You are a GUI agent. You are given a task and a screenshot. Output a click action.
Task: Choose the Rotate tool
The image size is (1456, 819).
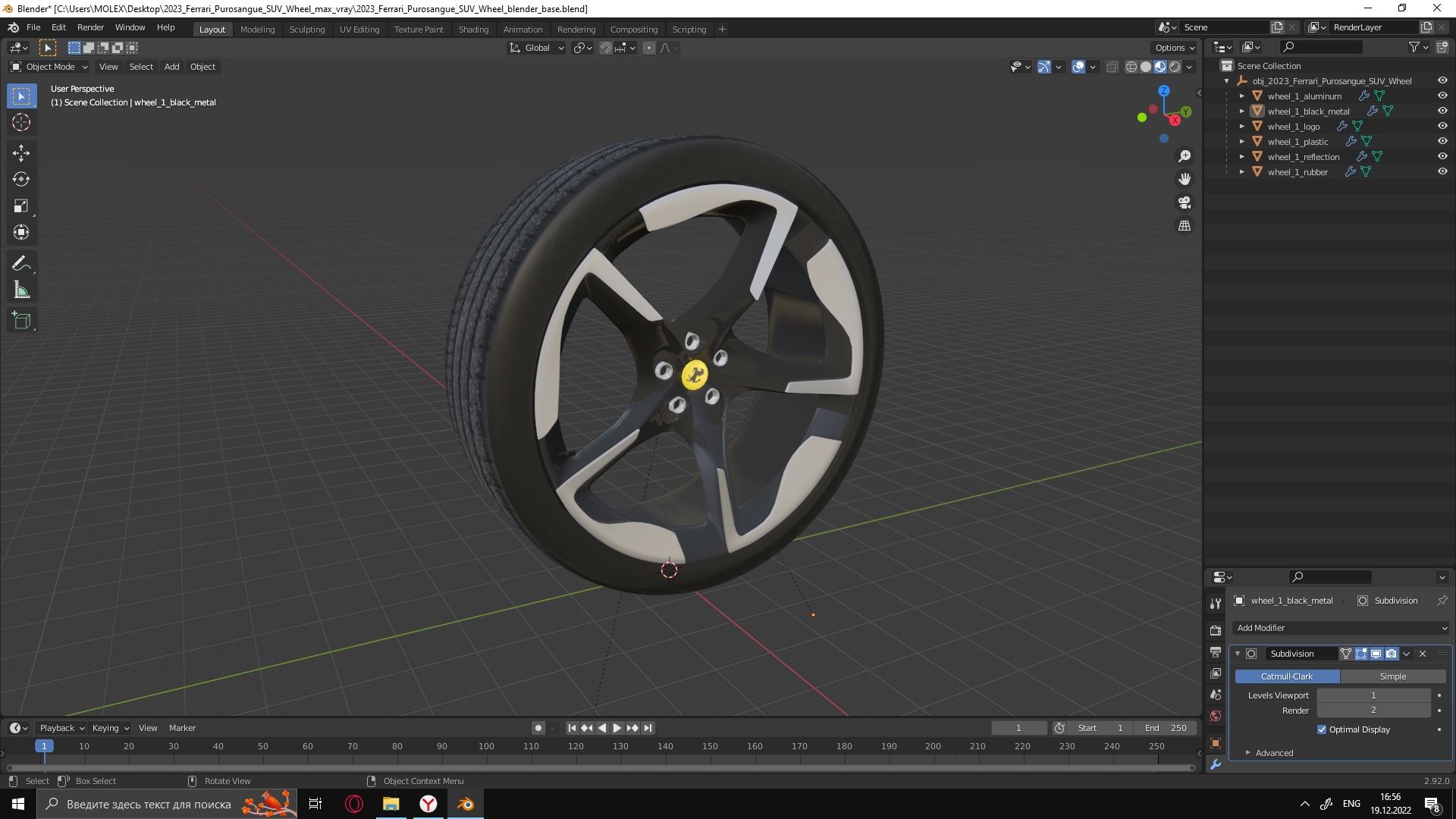(21, 180)
